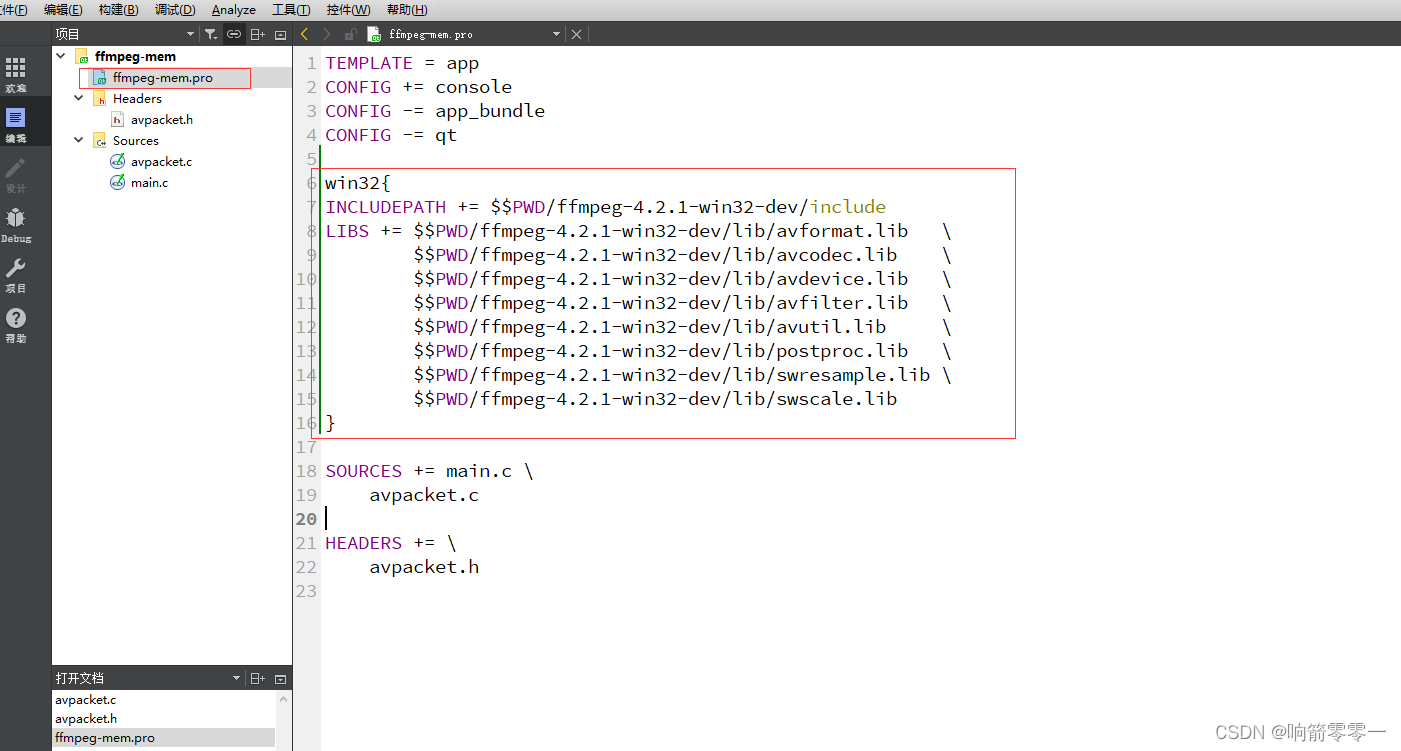Click the INCLUDEPATH line in editor
This screenshot has width=1401, height=751.
point(605,207)
